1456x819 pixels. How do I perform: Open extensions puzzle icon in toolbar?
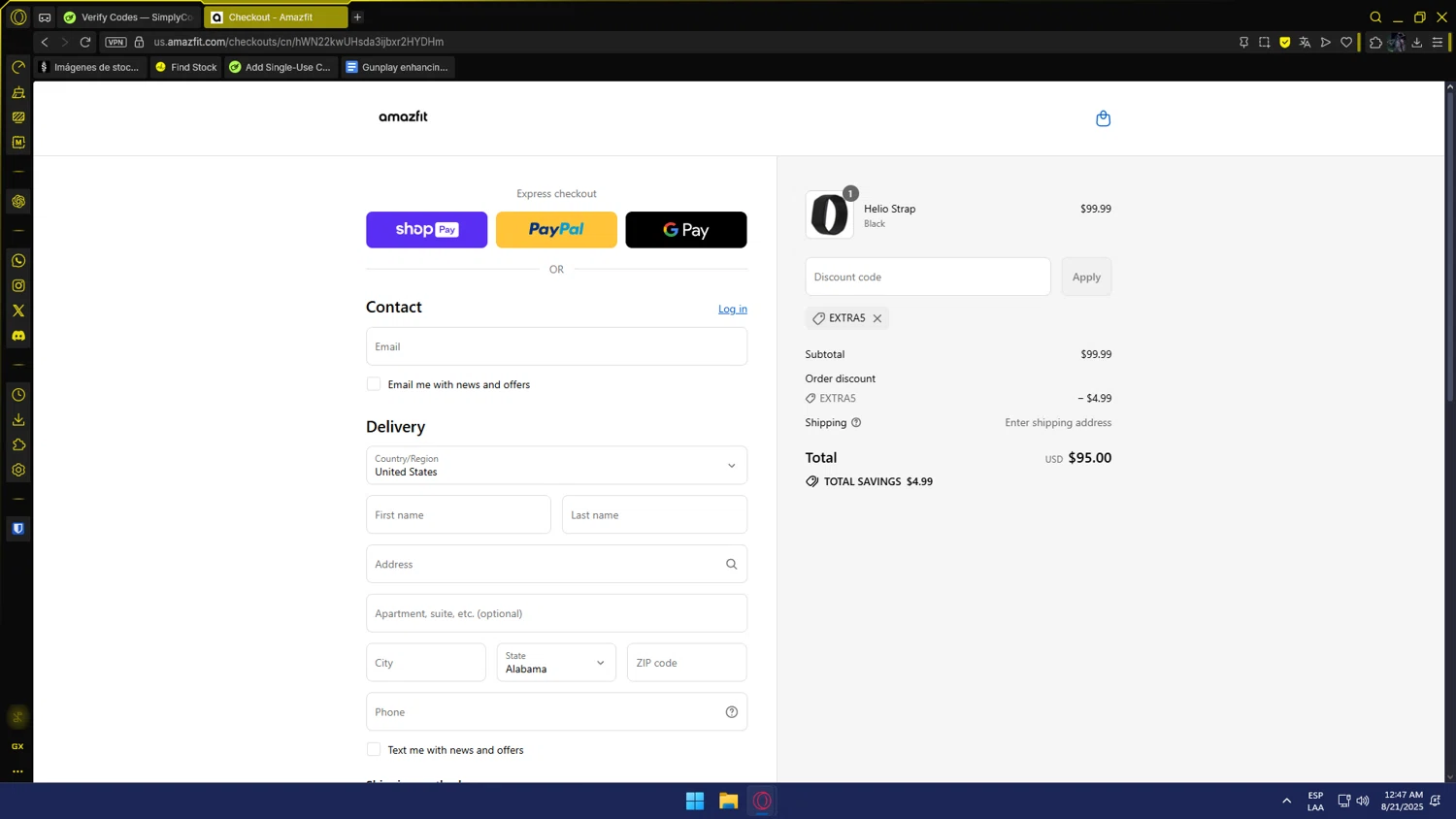click(x=1375, y=42)
